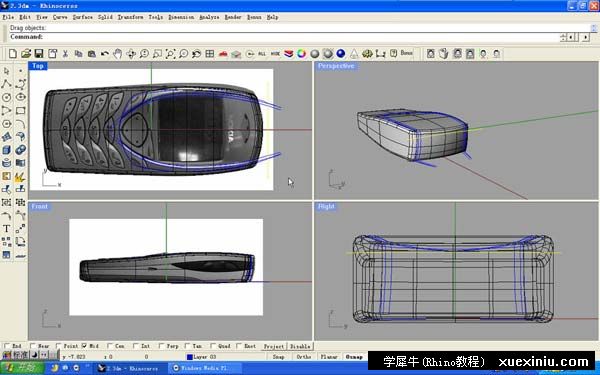Toggle the Ortho status bar button

304,357
